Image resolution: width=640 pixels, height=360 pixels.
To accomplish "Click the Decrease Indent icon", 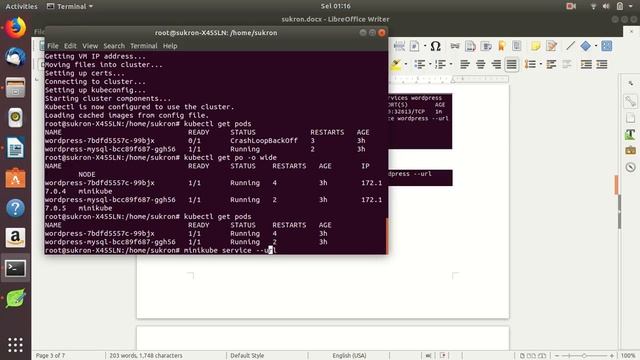I will [x=602, y=64].
